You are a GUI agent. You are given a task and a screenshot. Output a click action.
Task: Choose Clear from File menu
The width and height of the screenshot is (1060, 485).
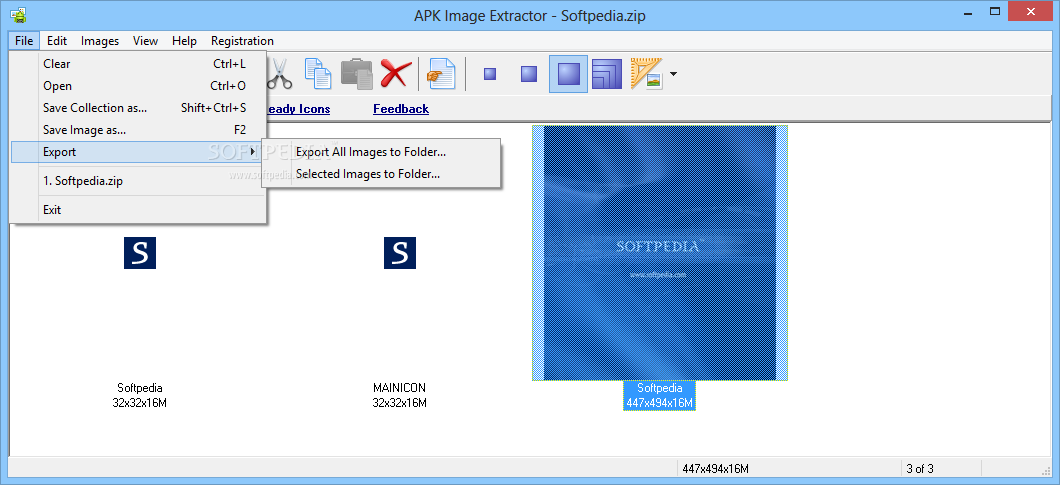point(138,64)
